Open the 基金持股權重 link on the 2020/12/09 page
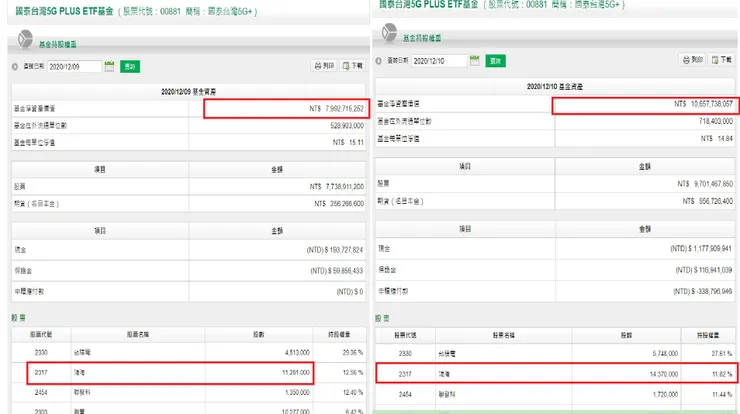The height and width of the screenshot is (414, 740). click(58, 44)
